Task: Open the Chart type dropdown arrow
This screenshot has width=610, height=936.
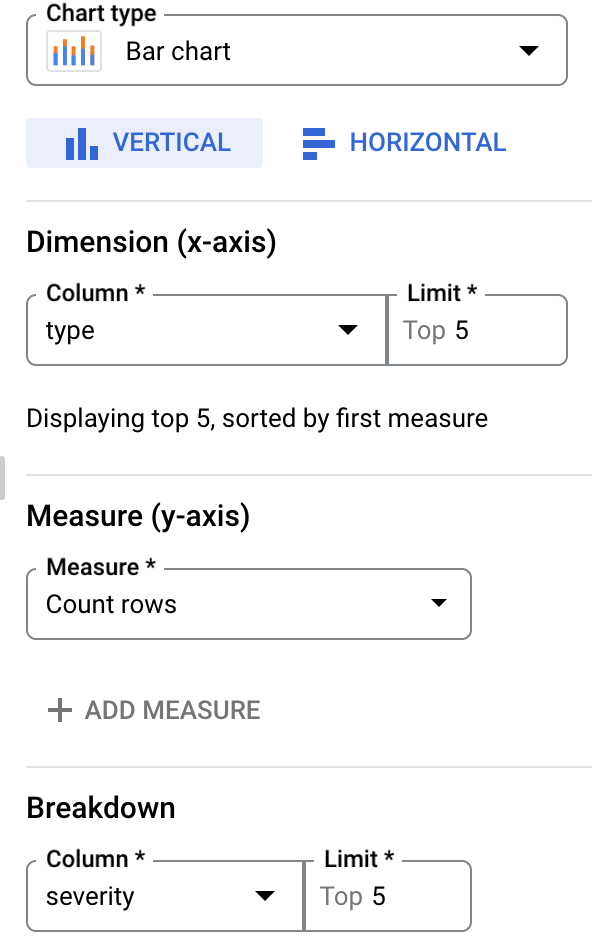Action: [529, 51]
